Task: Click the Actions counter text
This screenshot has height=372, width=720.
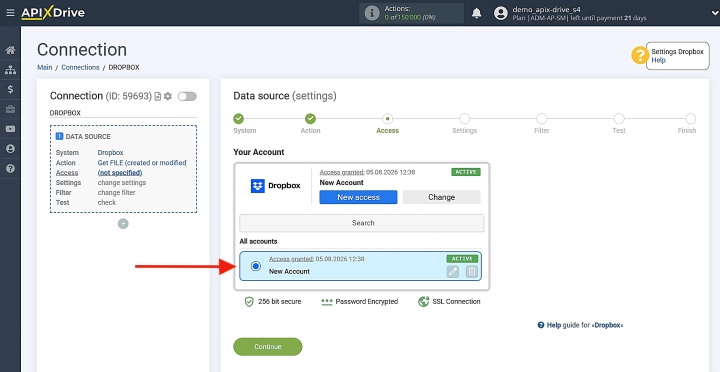Action: [x=410, y=13]
